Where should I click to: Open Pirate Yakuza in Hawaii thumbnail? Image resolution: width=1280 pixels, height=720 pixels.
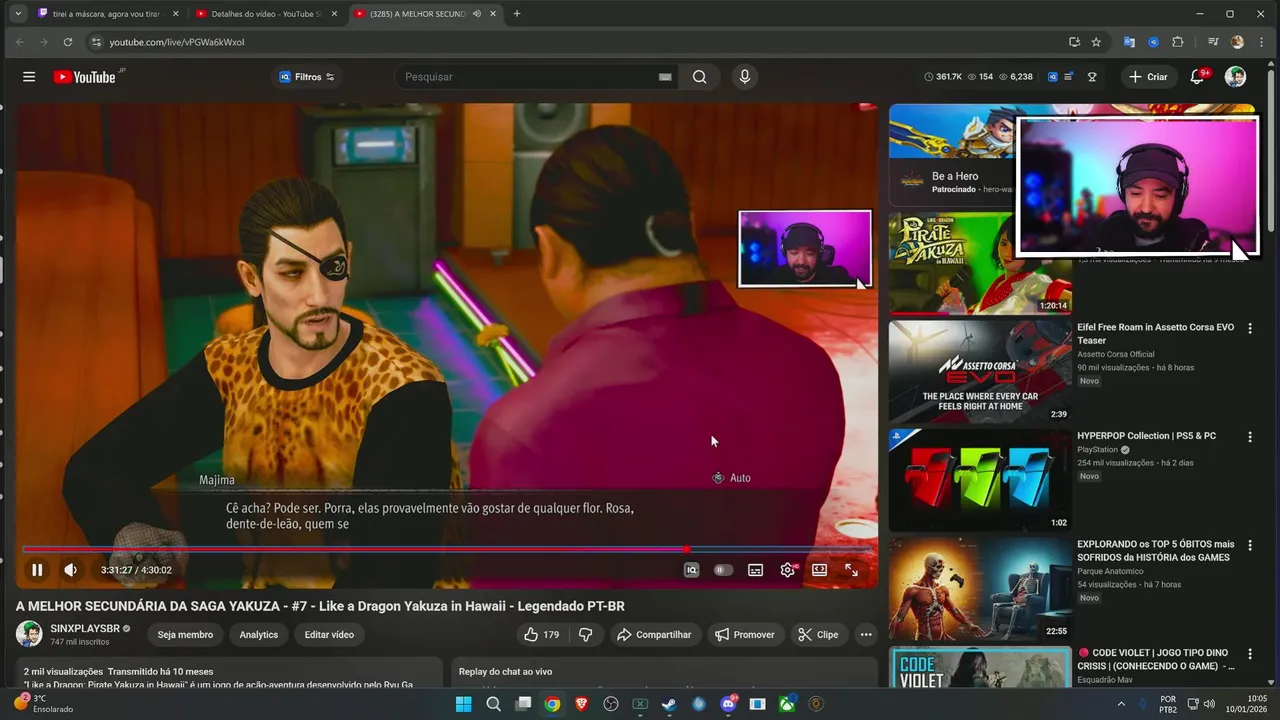coord(980,264)
